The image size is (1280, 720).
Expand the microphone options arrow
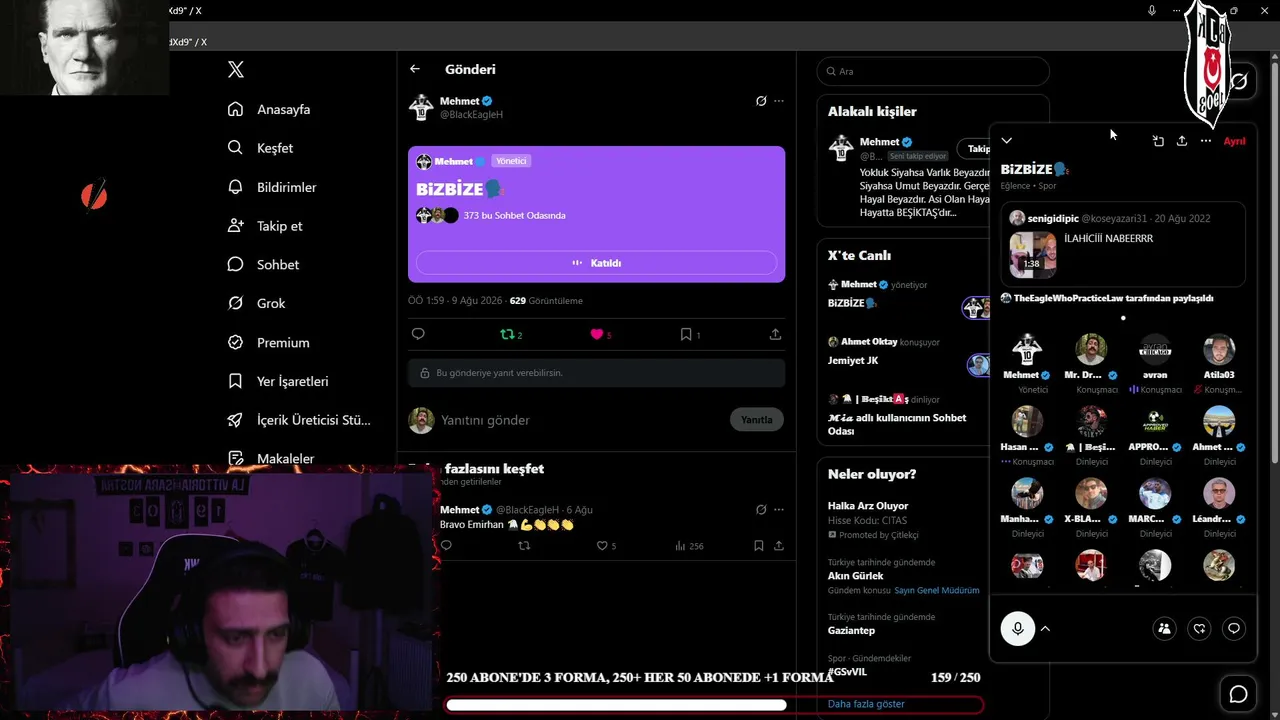point(1045,628)
